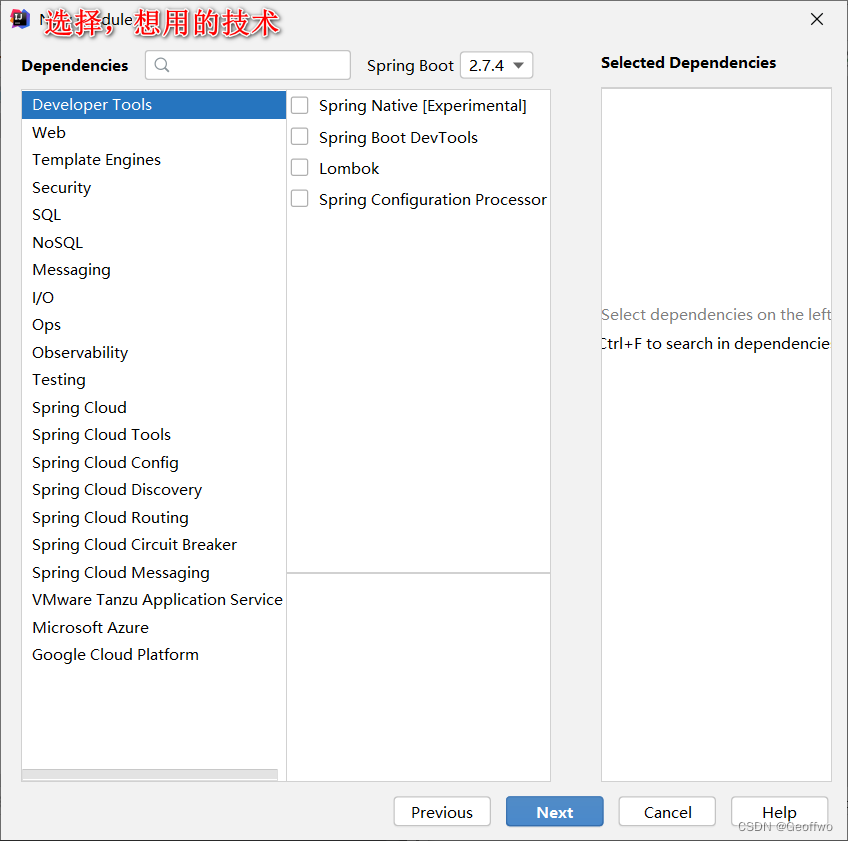Click the Previous button

442,811
